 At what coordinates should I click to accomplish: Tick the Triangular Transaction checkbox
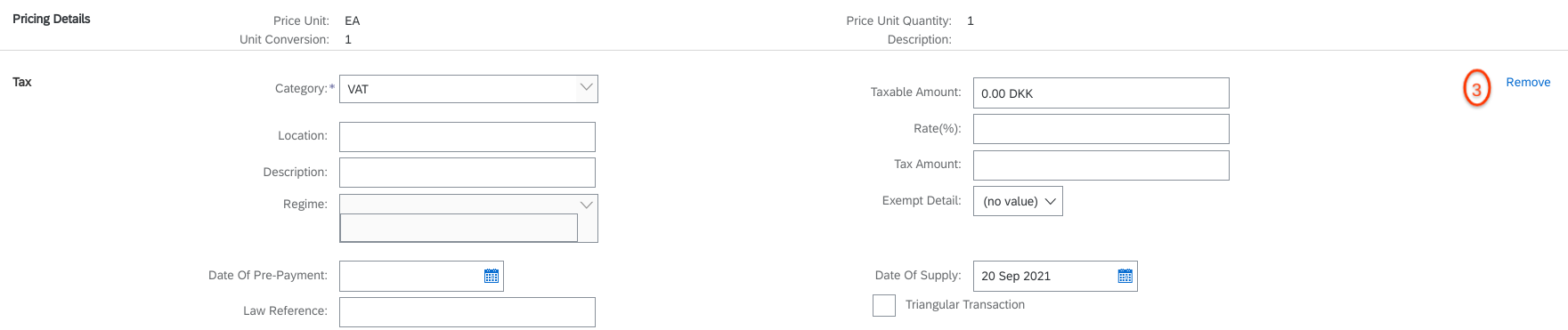[884, 305]
